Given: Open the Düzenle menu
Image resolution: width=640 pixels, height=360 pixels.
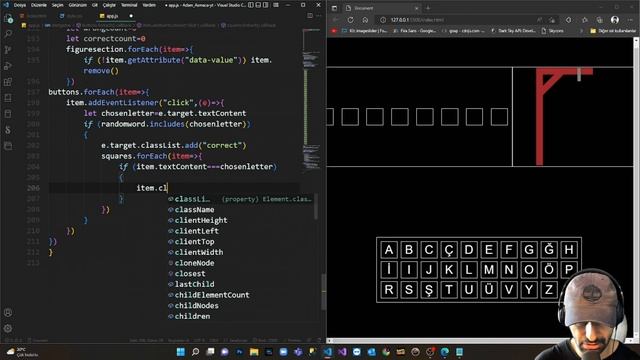Looking at the screenshot, I should coord(39,5).
